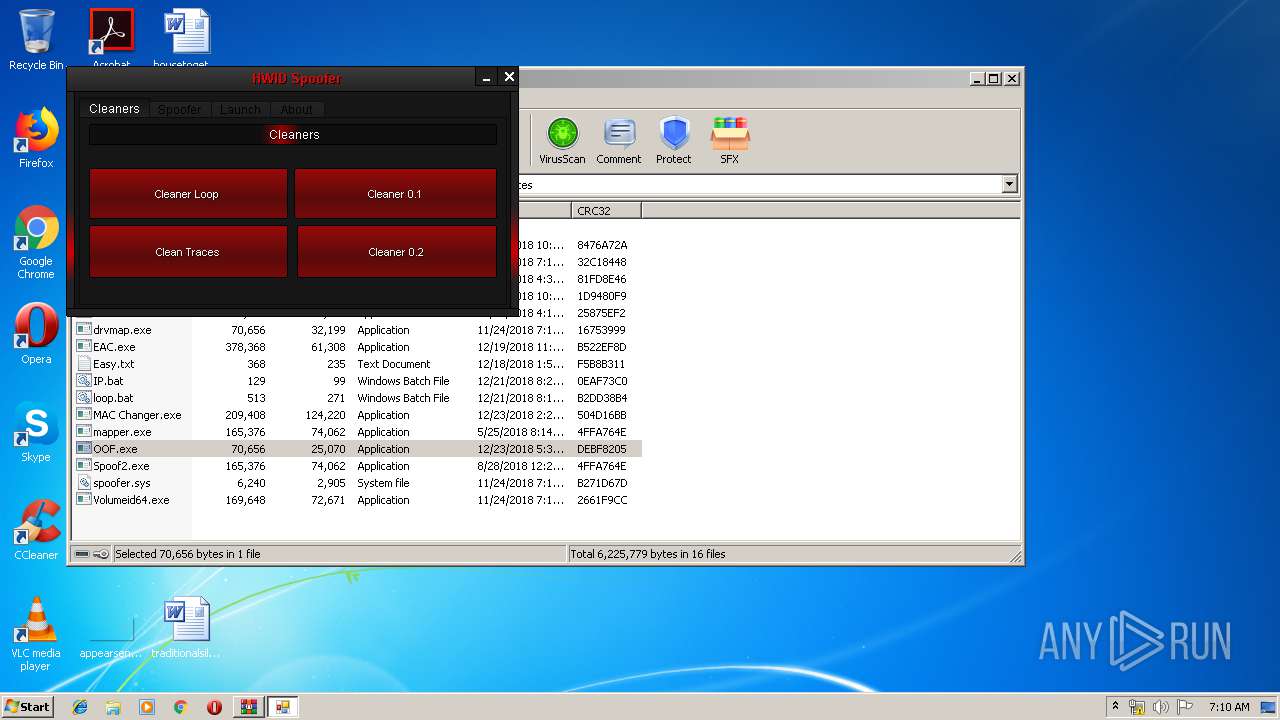
Task: Select the EAC.exe file icon
Action: coord(85,347)
